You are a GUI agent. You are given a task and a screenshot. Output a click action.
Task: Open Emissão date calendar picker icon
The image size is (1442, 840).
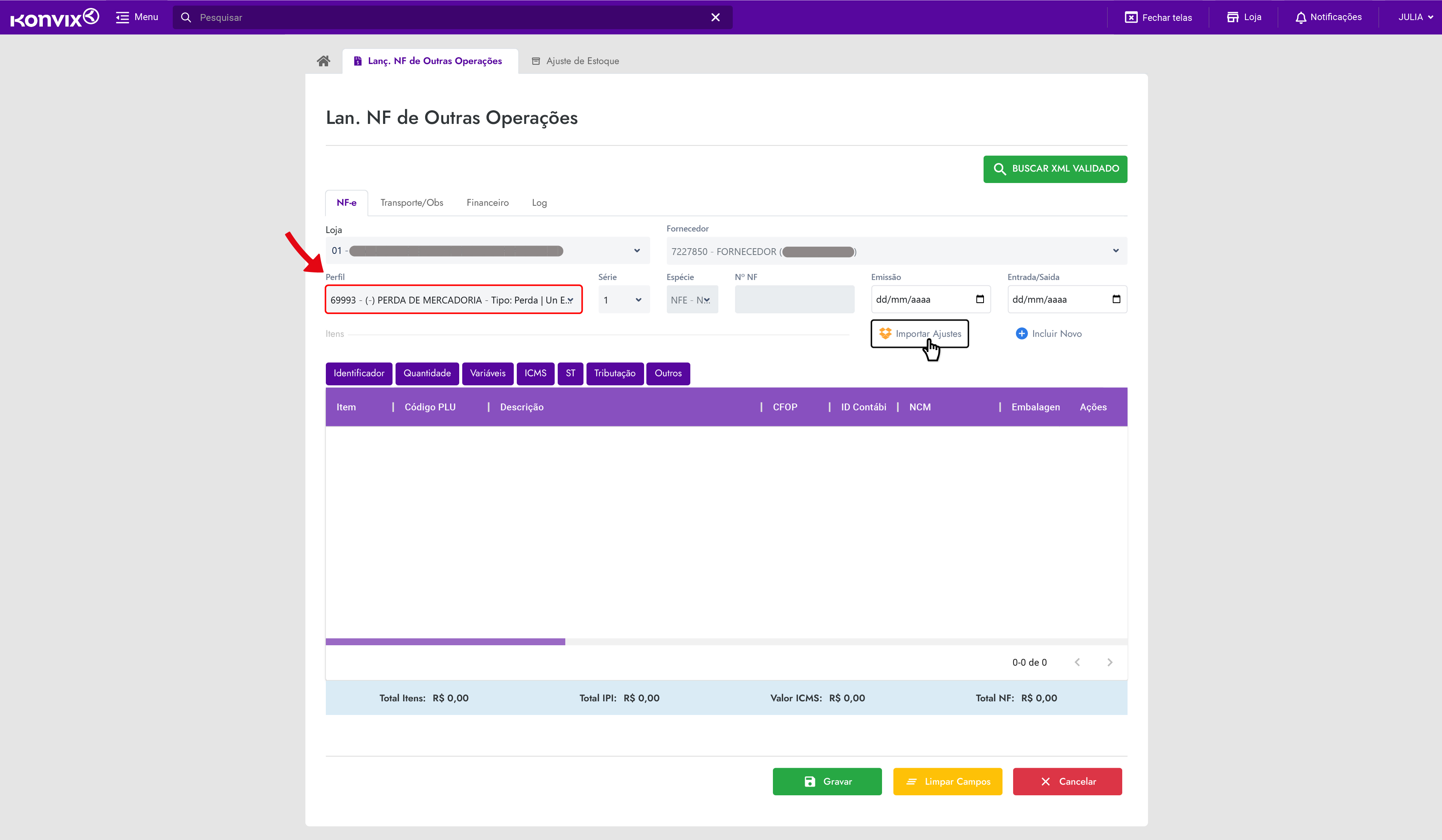[x=980, y=299]
